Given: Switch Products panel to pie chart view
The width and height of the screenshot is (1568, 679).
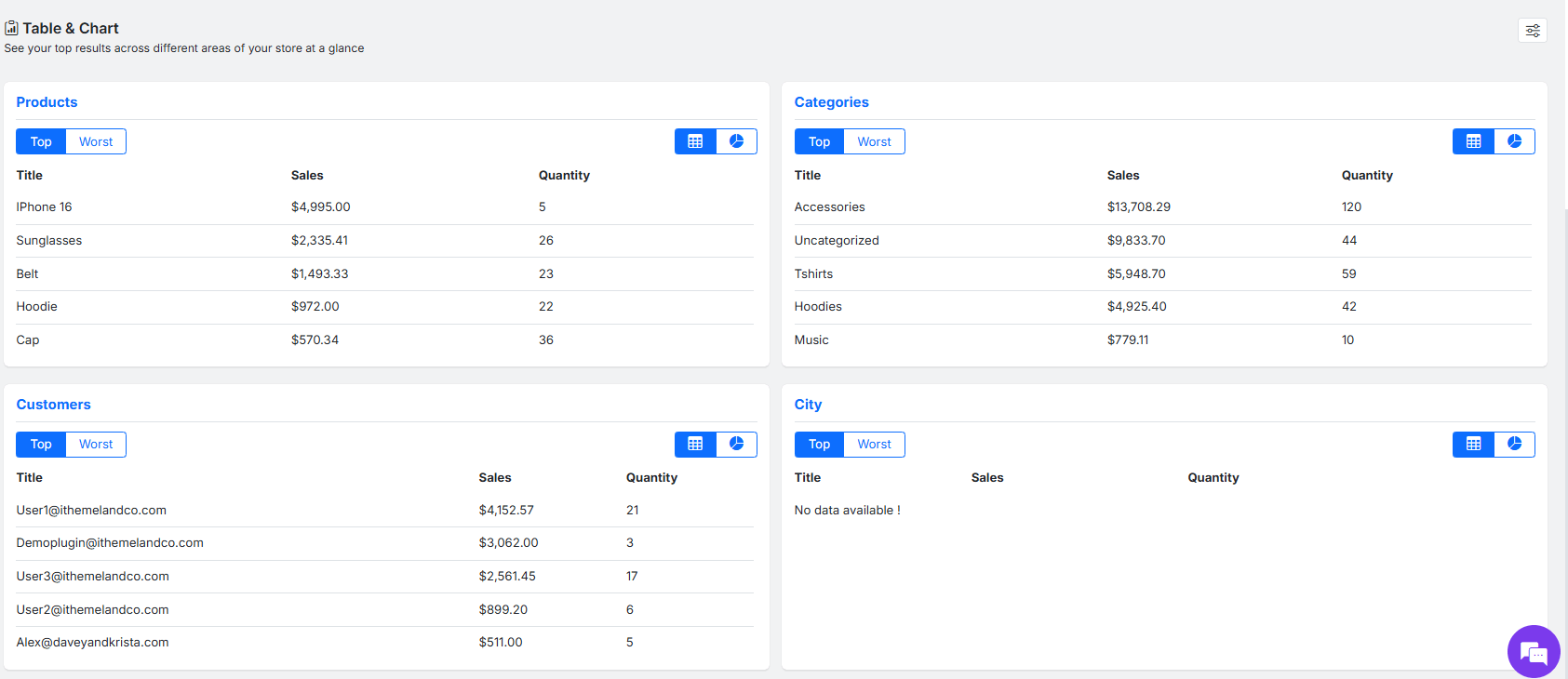Looking at the screenshot, I should click(x=736, y=141).
